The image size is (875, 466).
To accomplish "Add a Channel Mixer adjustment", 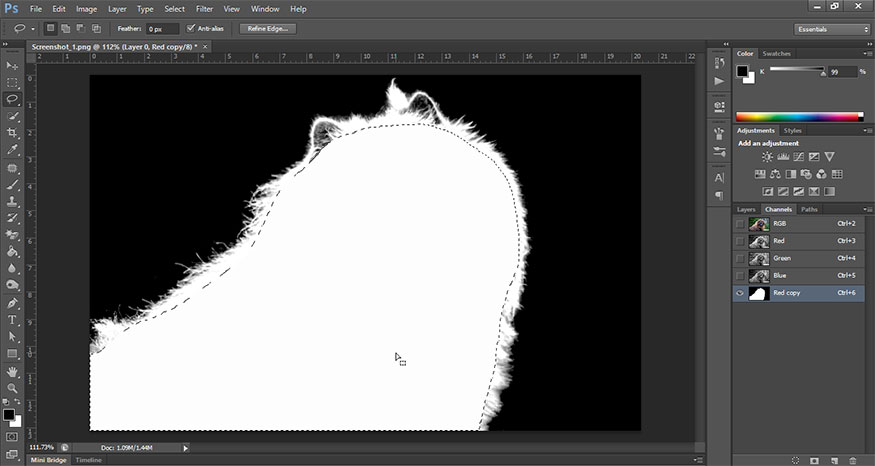I will tap(821, 174).
